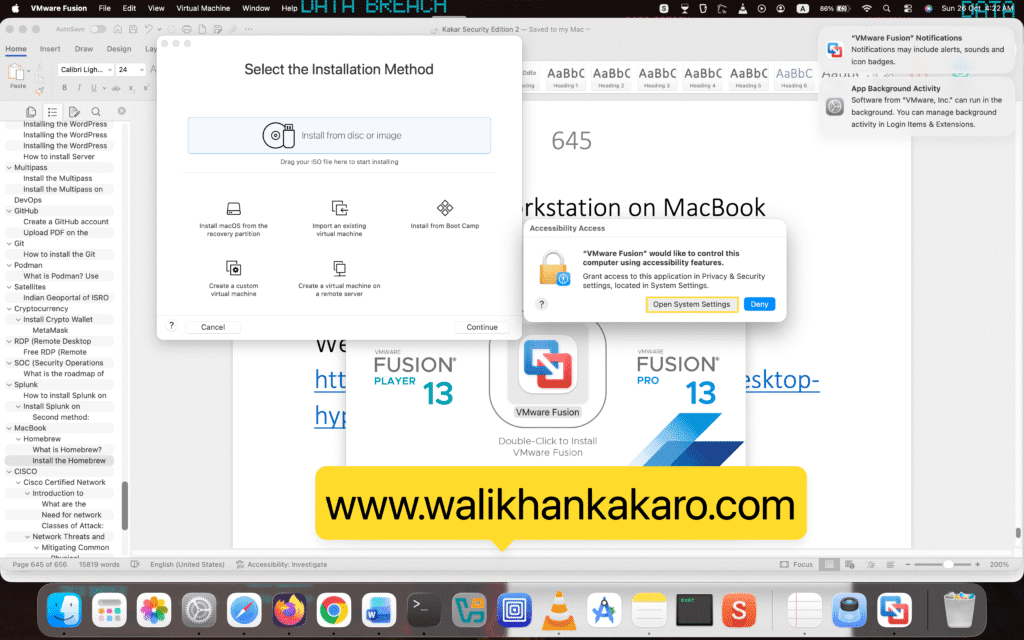The height and width of the screenshot is (640, 1024).
Task: Choose Create a custom virtual machine
Action: click(234, 272)
